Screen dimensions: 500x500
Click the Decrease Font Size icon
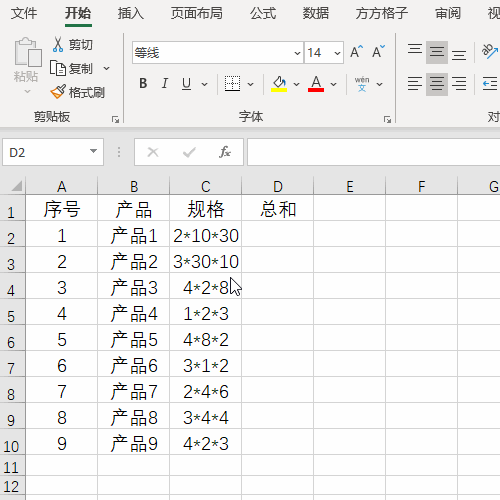379,52
